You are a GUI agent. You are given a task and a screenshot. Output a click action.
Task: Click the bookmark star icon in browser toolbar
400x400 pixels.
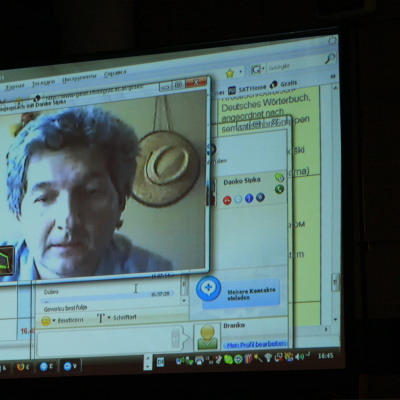230,74
